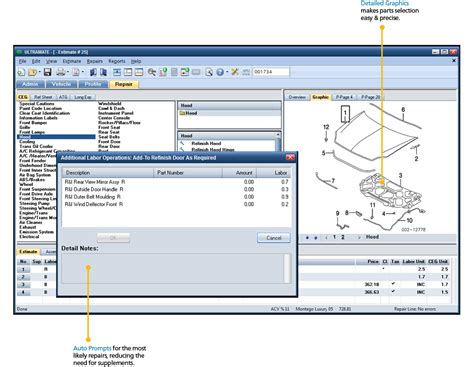Switch to the Profile tab
This screenshot has height=367, width=474.
pos(93,84)
